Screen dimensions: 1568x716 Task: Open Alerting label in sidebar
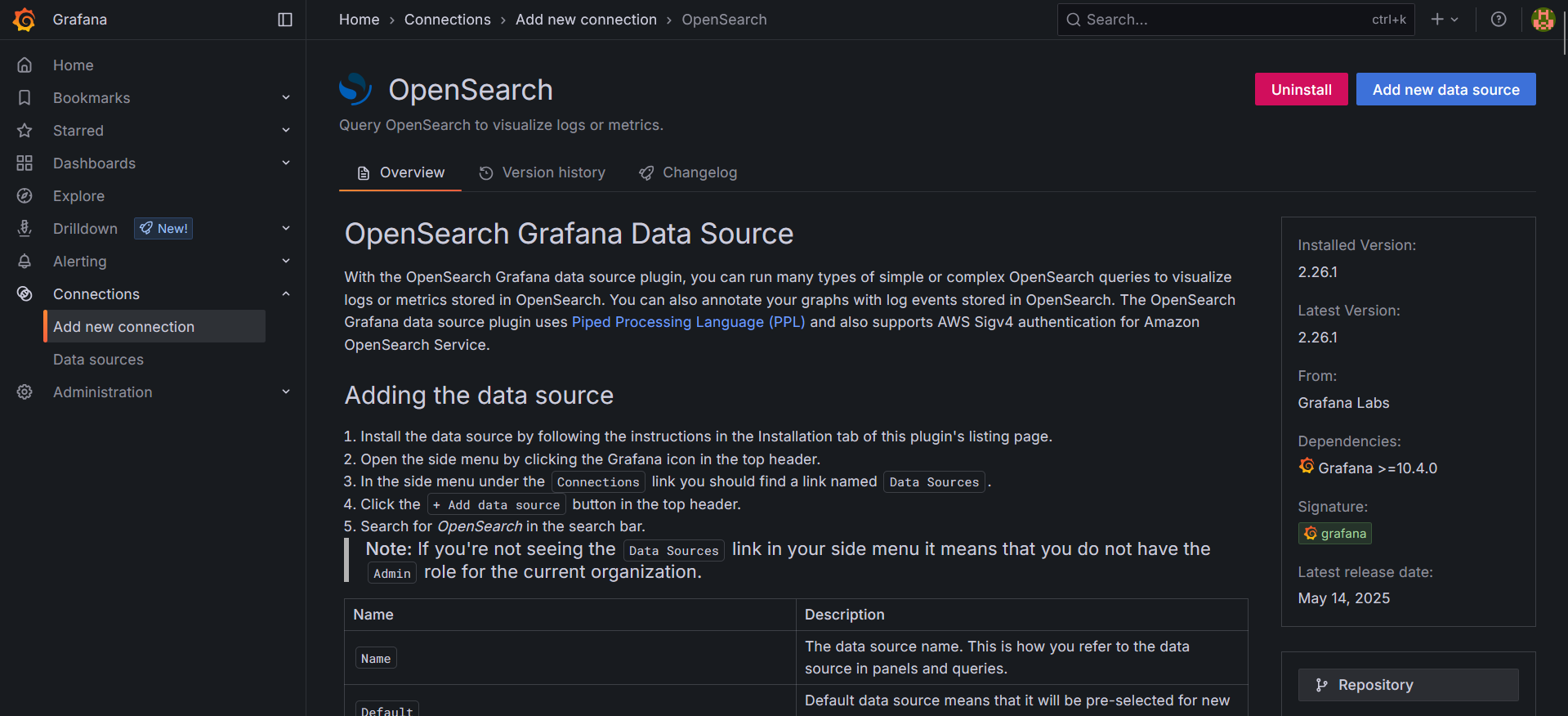point(80,262)
